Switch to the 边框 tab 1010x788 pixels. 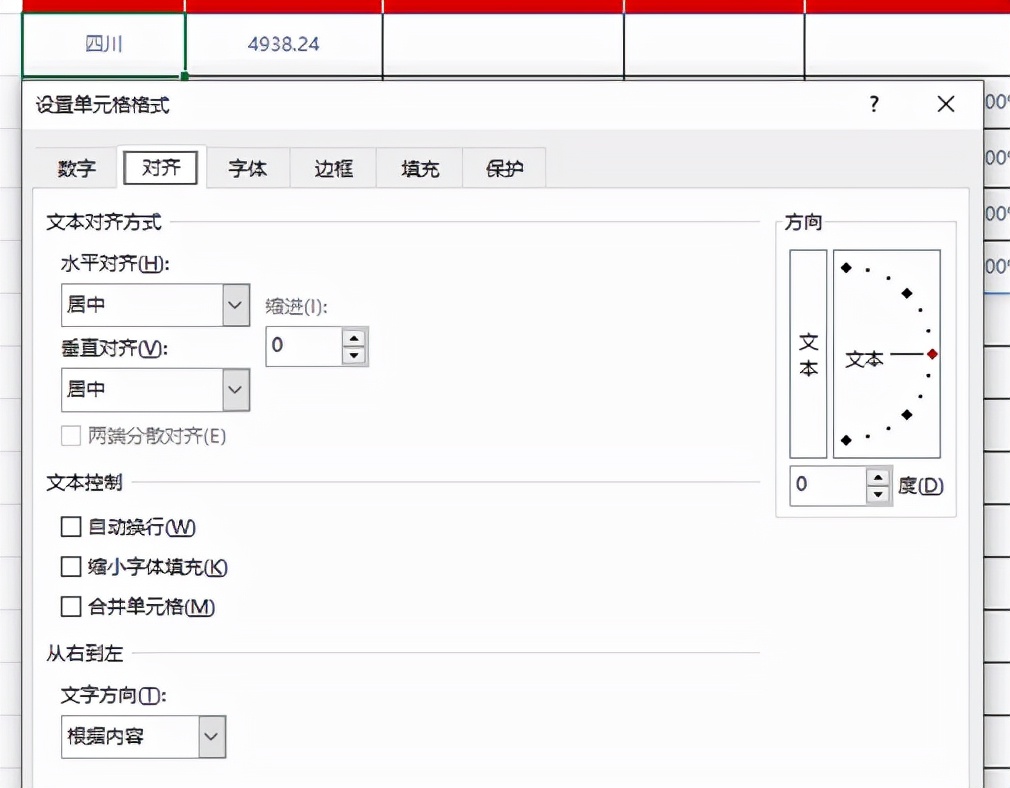pyautogui.click(x=332, y=168)
